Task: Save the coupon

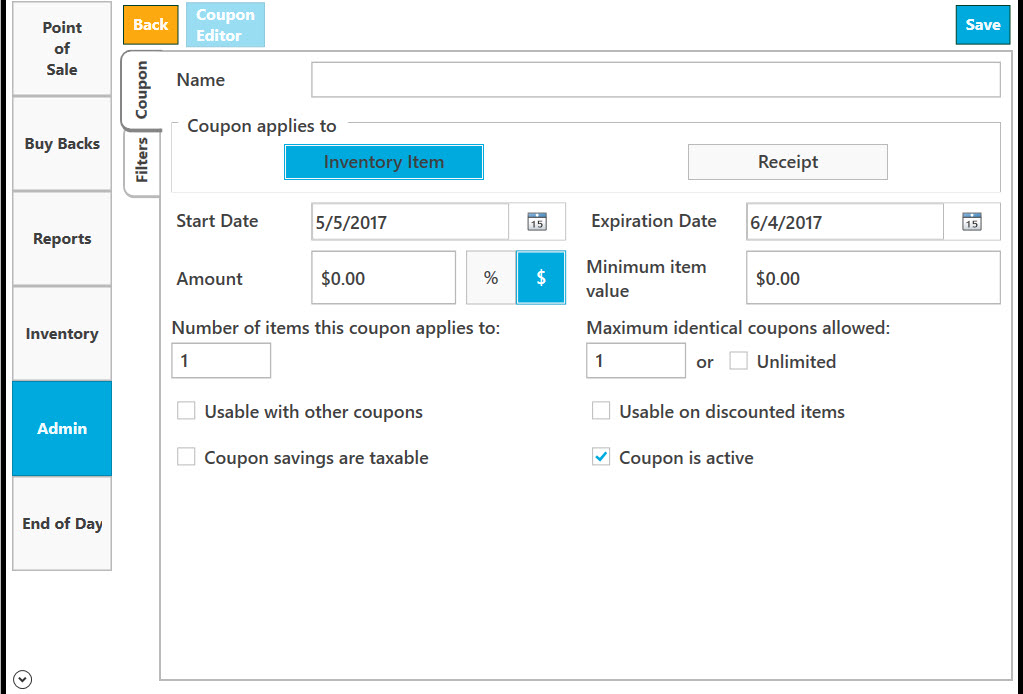Action: (x=983, y=25)
